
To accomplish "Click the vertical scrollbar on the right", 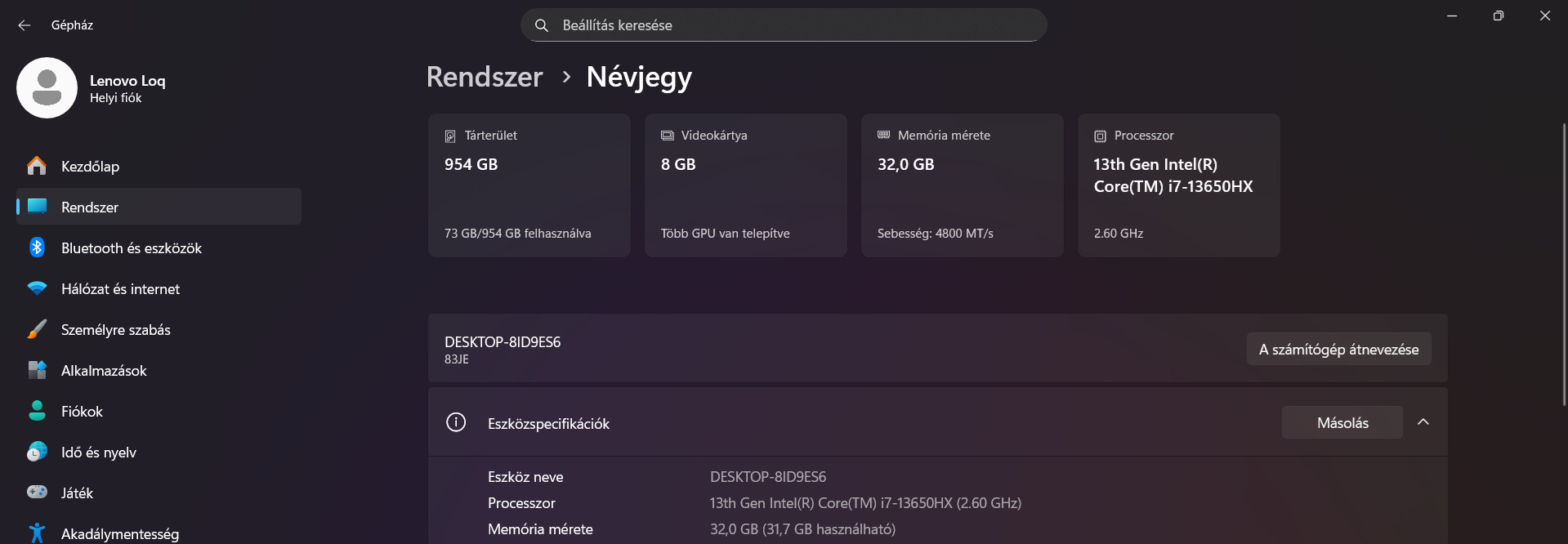I will point(1564,261).
